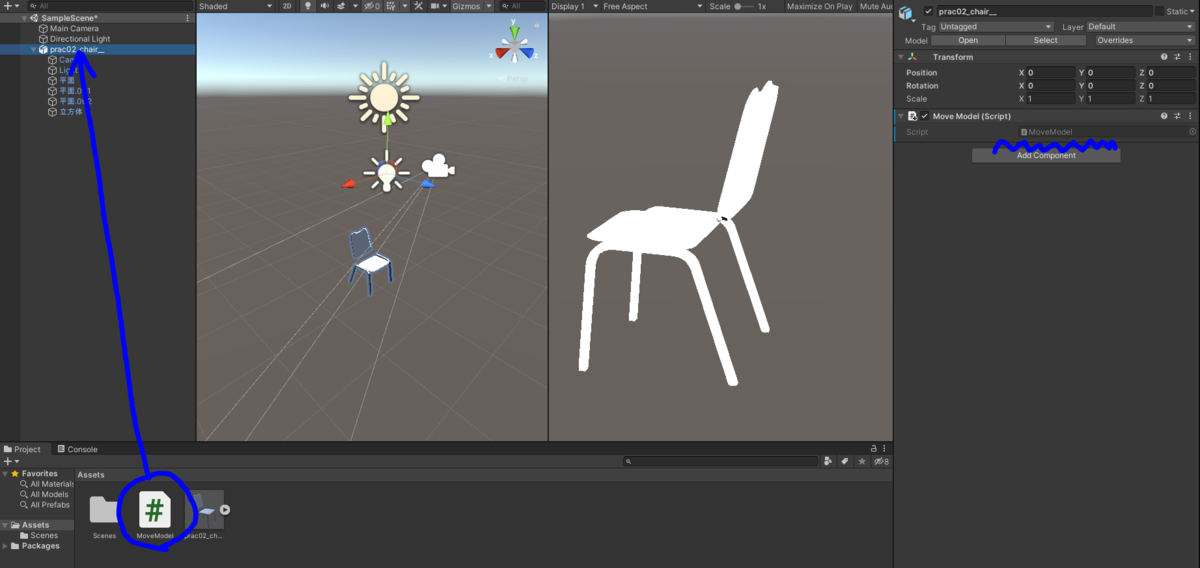
Task: Expand the prac02_chair model asset arrow
Action: coord(225,510)
